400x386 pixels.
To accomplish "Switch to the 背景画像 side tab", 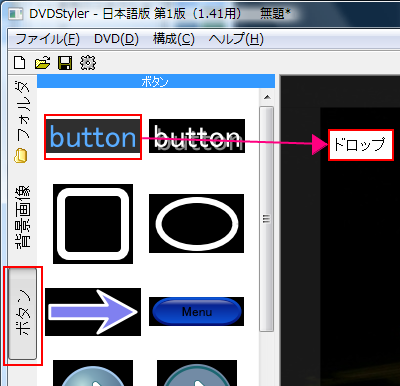I will [22, 217].
